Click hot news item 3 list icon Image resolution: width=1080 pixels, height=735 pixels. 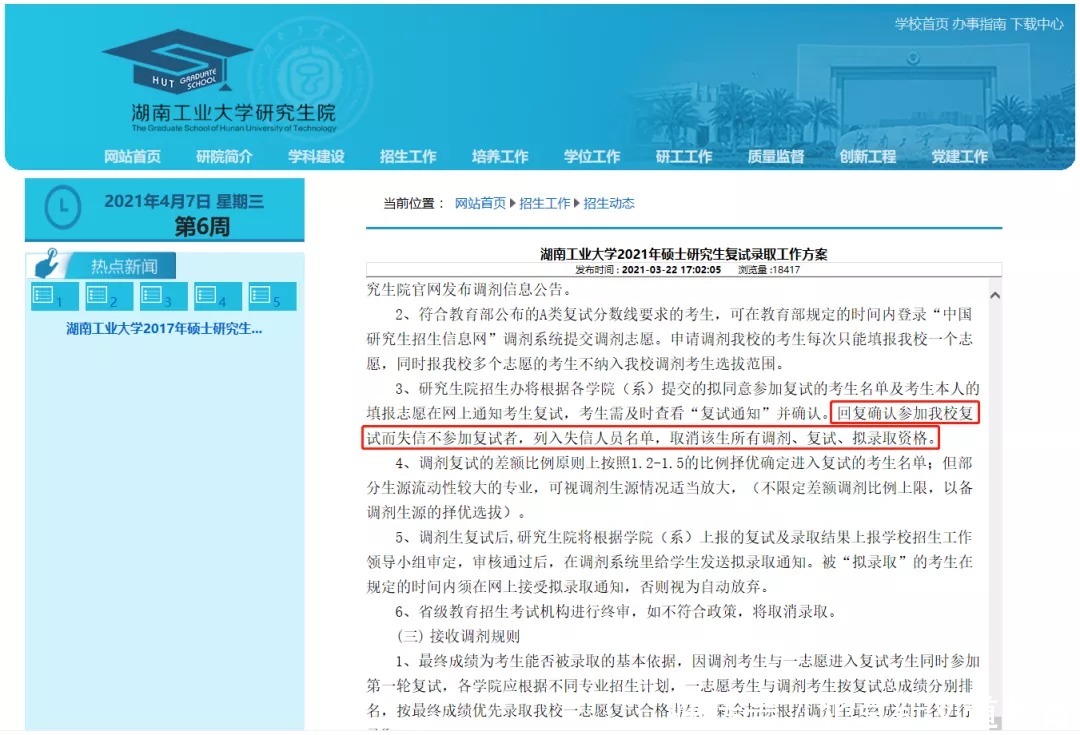tap(152, 294)
